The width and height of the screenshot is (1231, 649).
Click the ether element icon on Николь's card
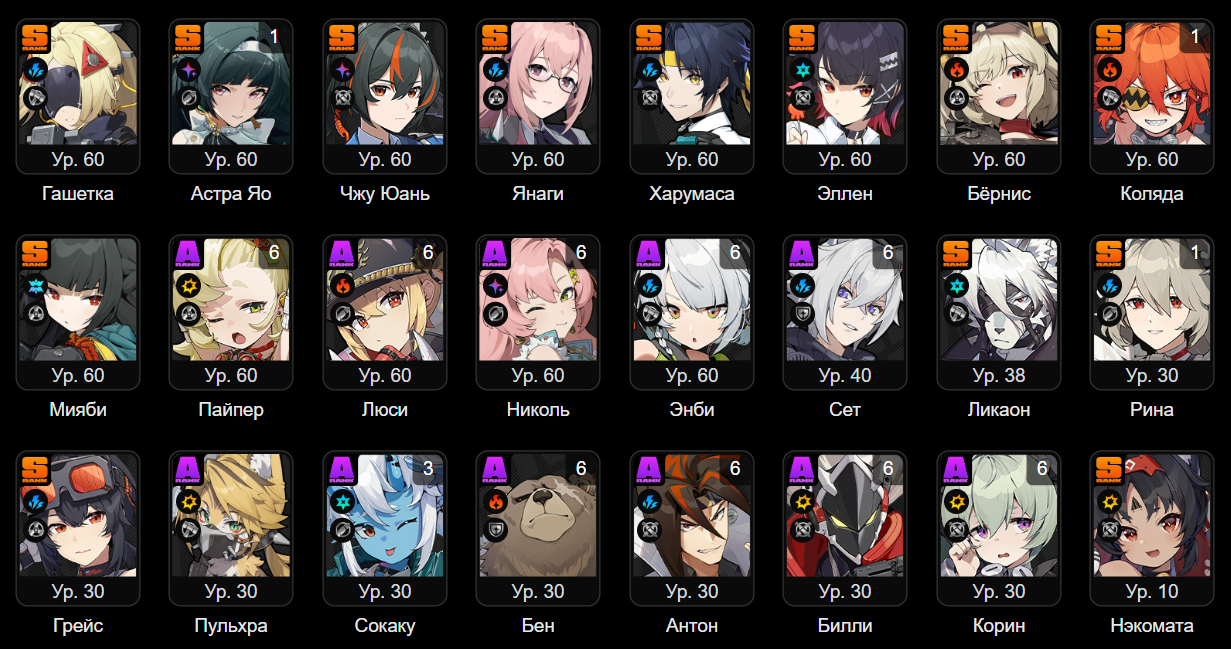(494, 287)
